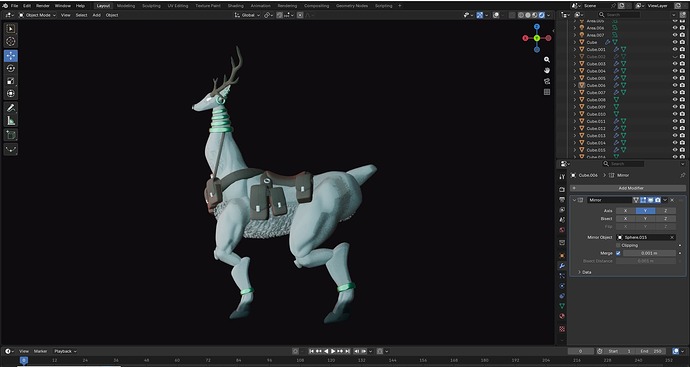Click the viewport pan hand icon
Screen dimensions: 690x367
coord(547,70)
